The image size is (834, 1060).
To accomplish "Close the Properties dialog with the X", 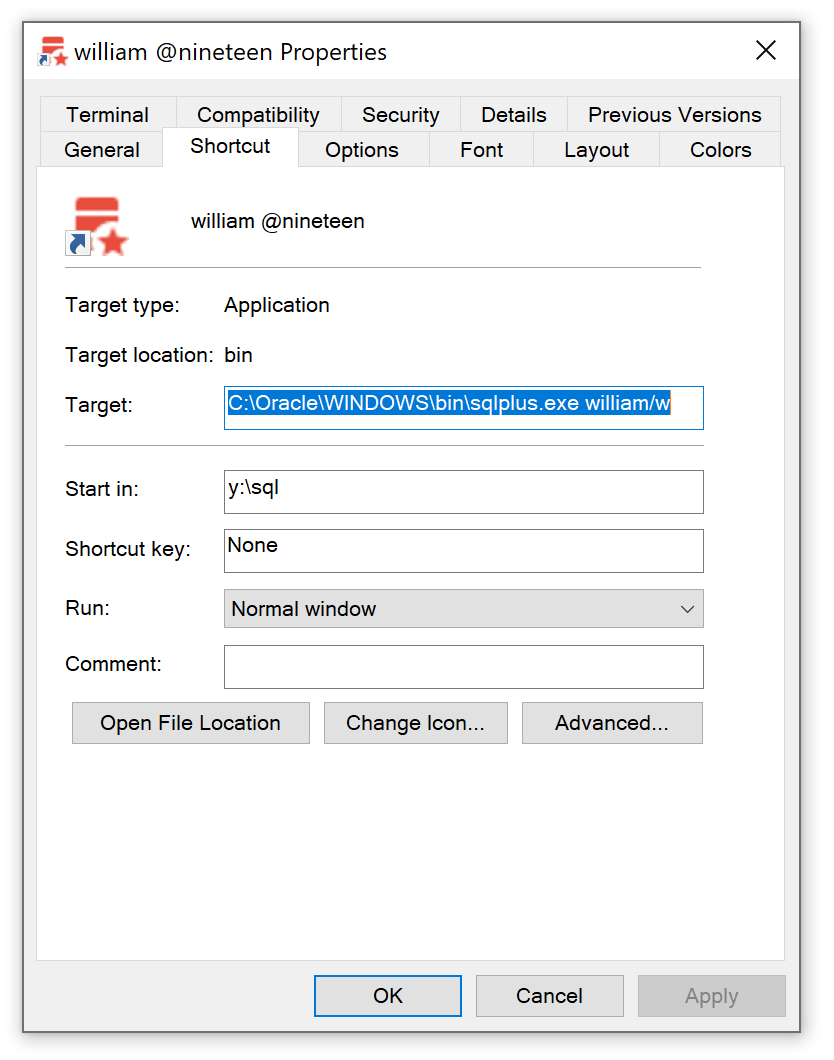I will [x=766, y=50].
